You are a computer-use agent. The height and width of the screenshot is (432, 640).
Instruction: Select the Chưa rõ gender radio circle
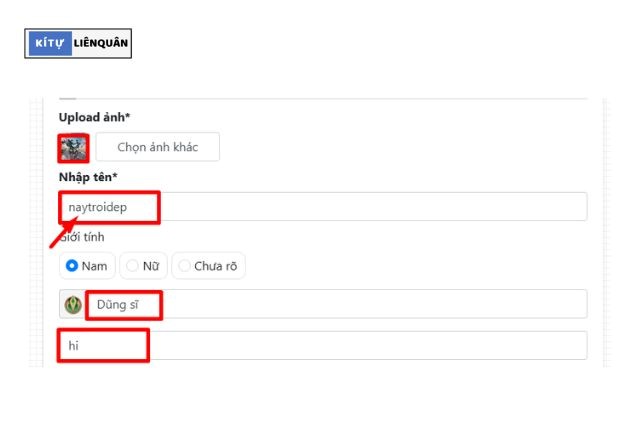[x=184, y=266]
